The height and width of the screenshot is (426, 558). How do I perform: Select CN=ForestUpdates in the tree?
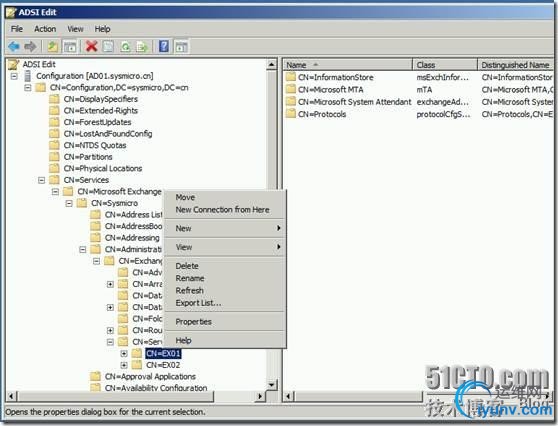pyautogui.click(x=98, y=122)
